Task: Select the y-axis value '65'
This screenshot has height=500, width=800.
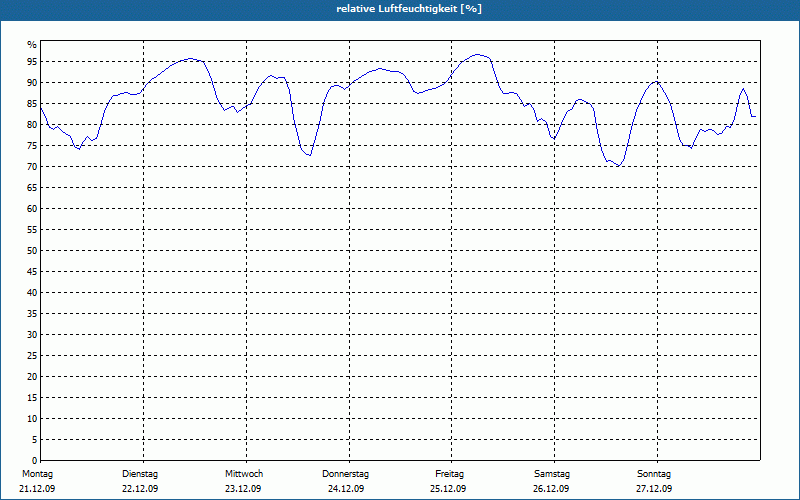Action: click(32, 188)
